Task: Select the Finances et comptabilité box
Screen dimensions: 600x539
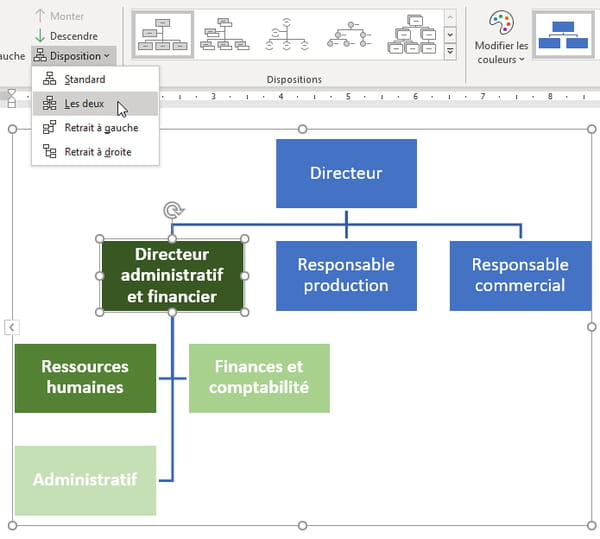Action: (259, 378)
